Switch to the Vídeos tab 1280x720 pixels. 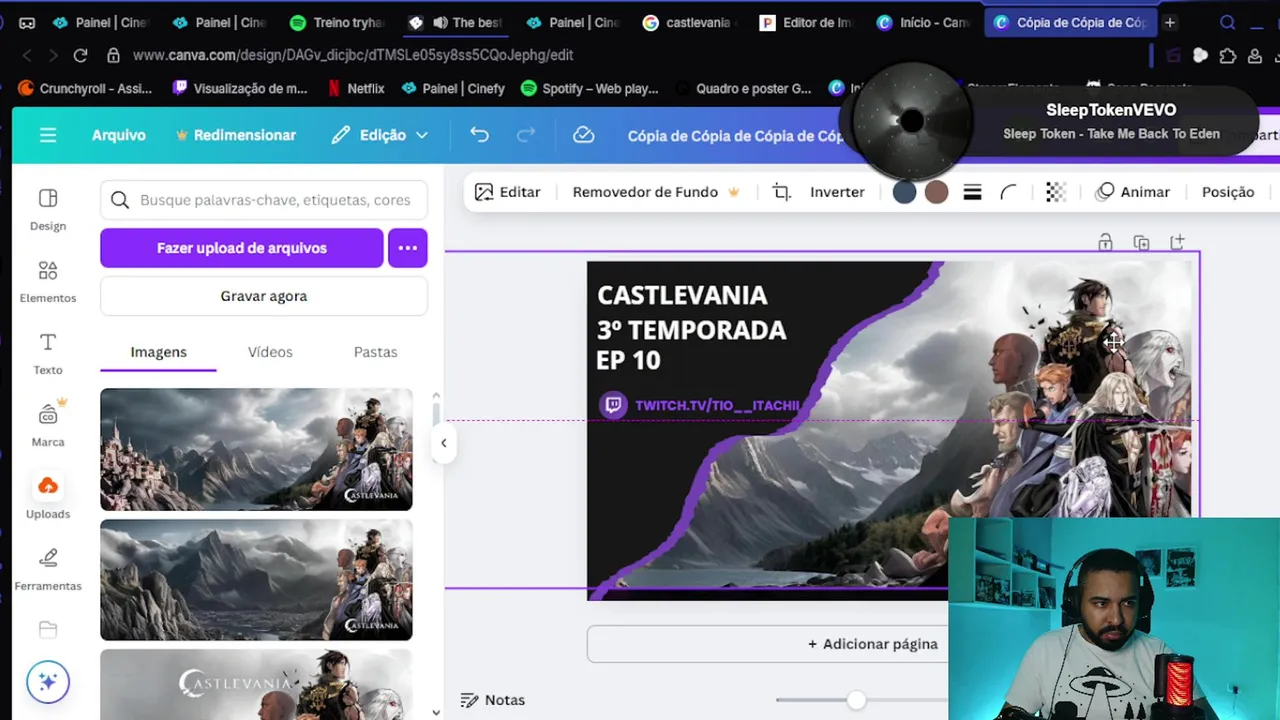270,352
